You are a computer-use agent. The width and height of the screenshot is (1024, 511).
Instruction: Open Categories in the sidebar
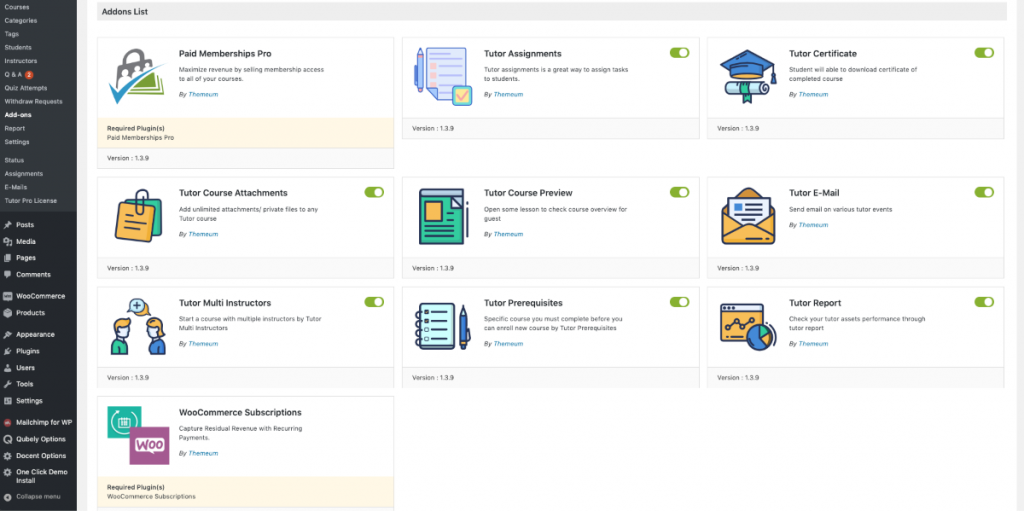(x=21, y=20)
